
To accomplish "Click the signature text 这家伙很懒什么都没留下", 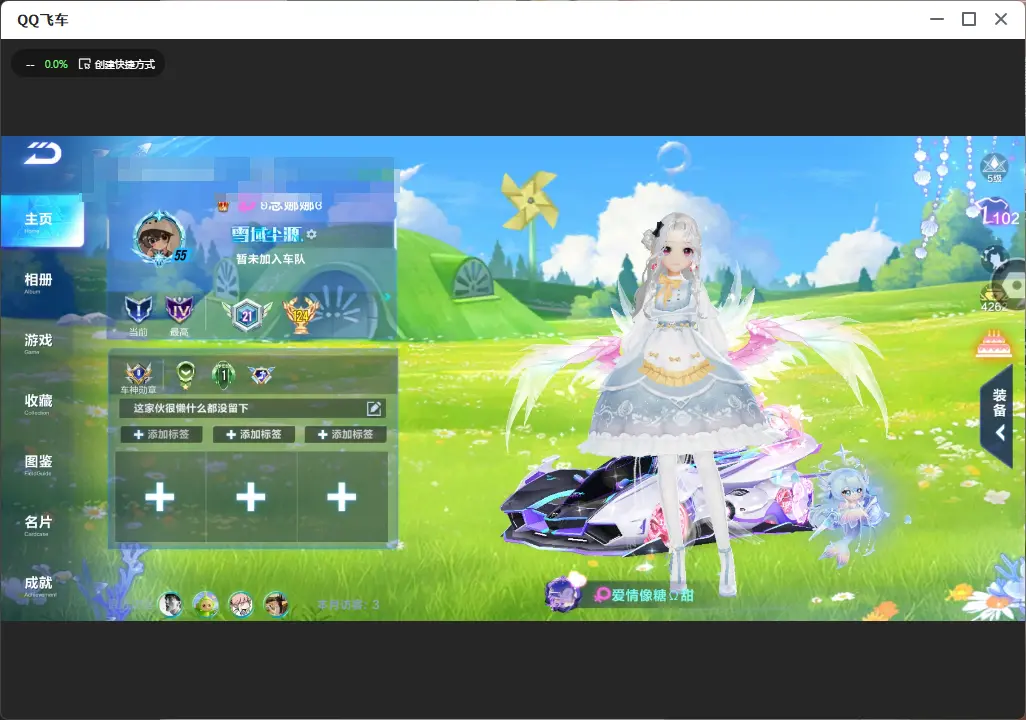I will 191,408.
